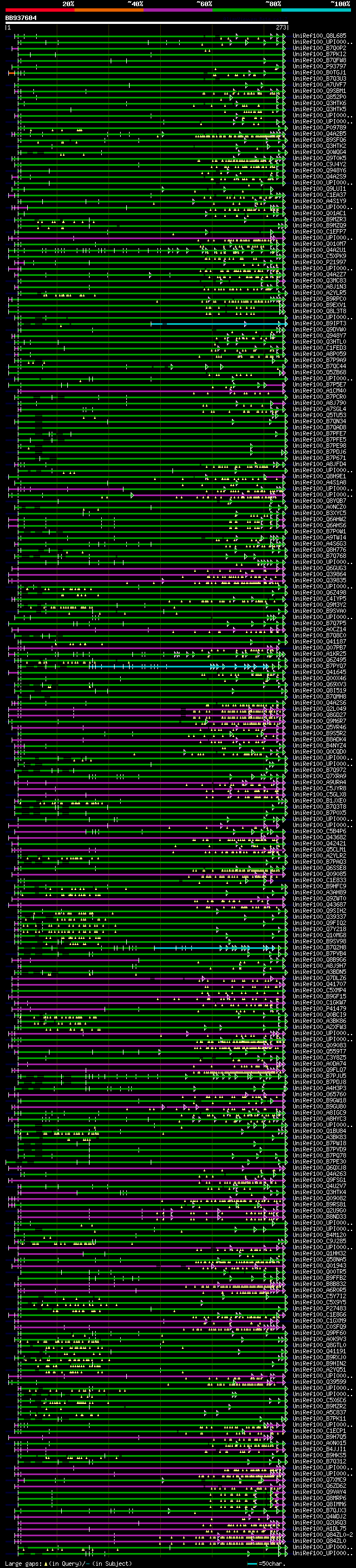This screenshot has height=1568, width=356.
Task: Select the UniRef100_A9TWI4 label
Action: pyautogui.click(x=319, y=538)
